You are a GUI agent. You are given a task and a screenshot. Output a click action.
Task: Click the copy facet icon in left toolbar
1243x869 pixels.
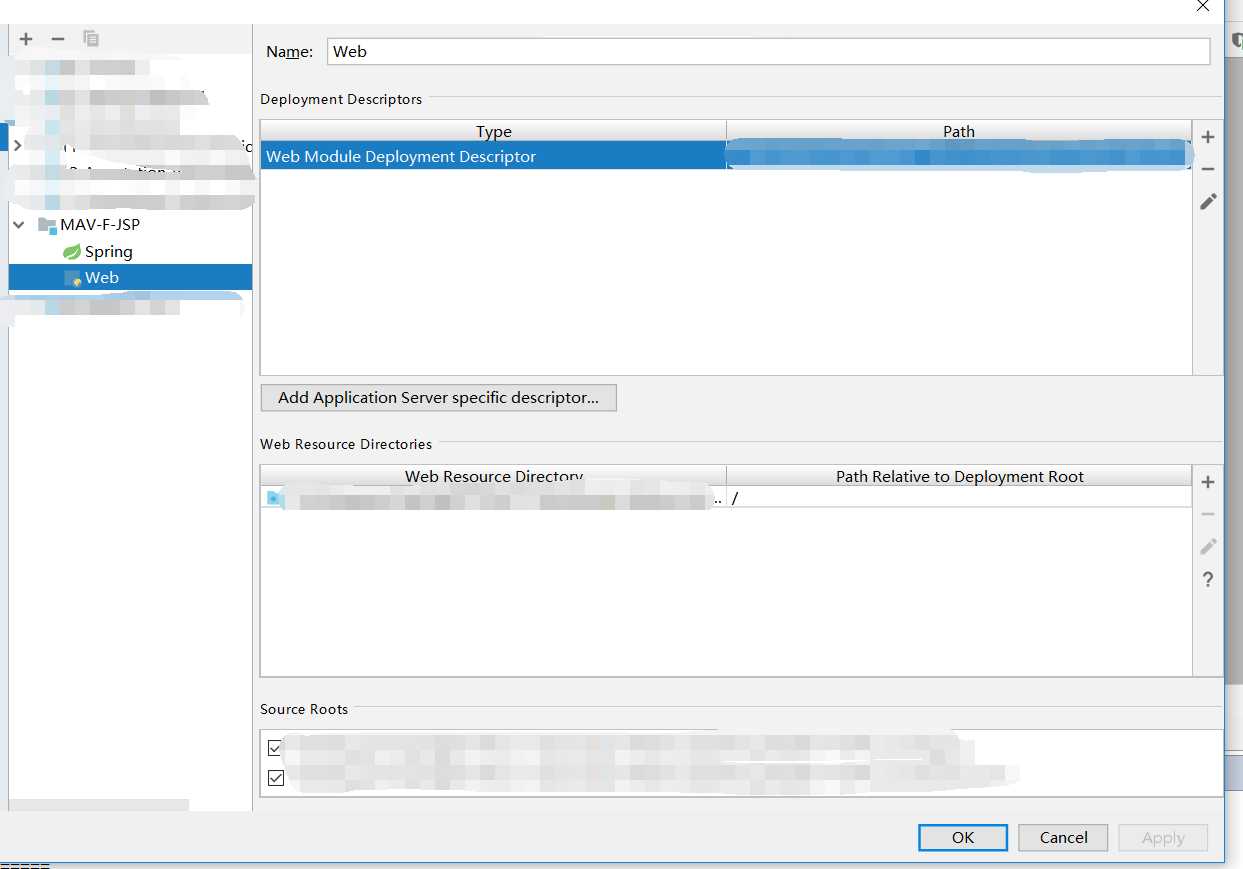[91, 39]
